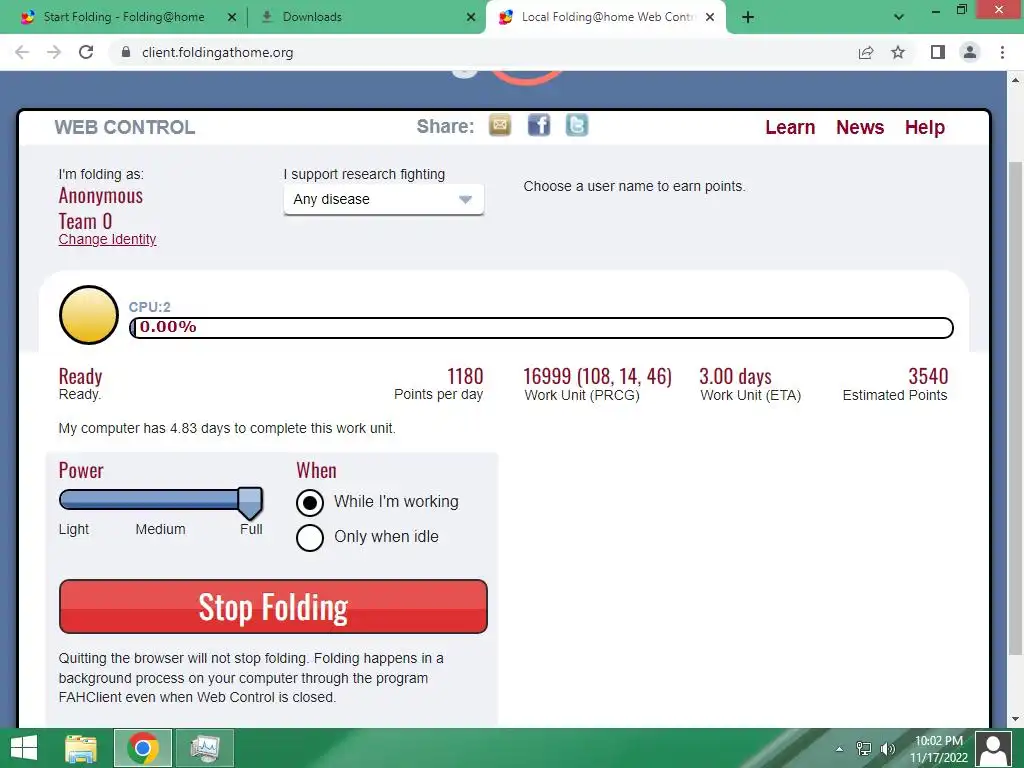This screenshot has width=1024, height=768.
Task: Click Chrome icon in taskbar
Action: click(x=143, y=748)
